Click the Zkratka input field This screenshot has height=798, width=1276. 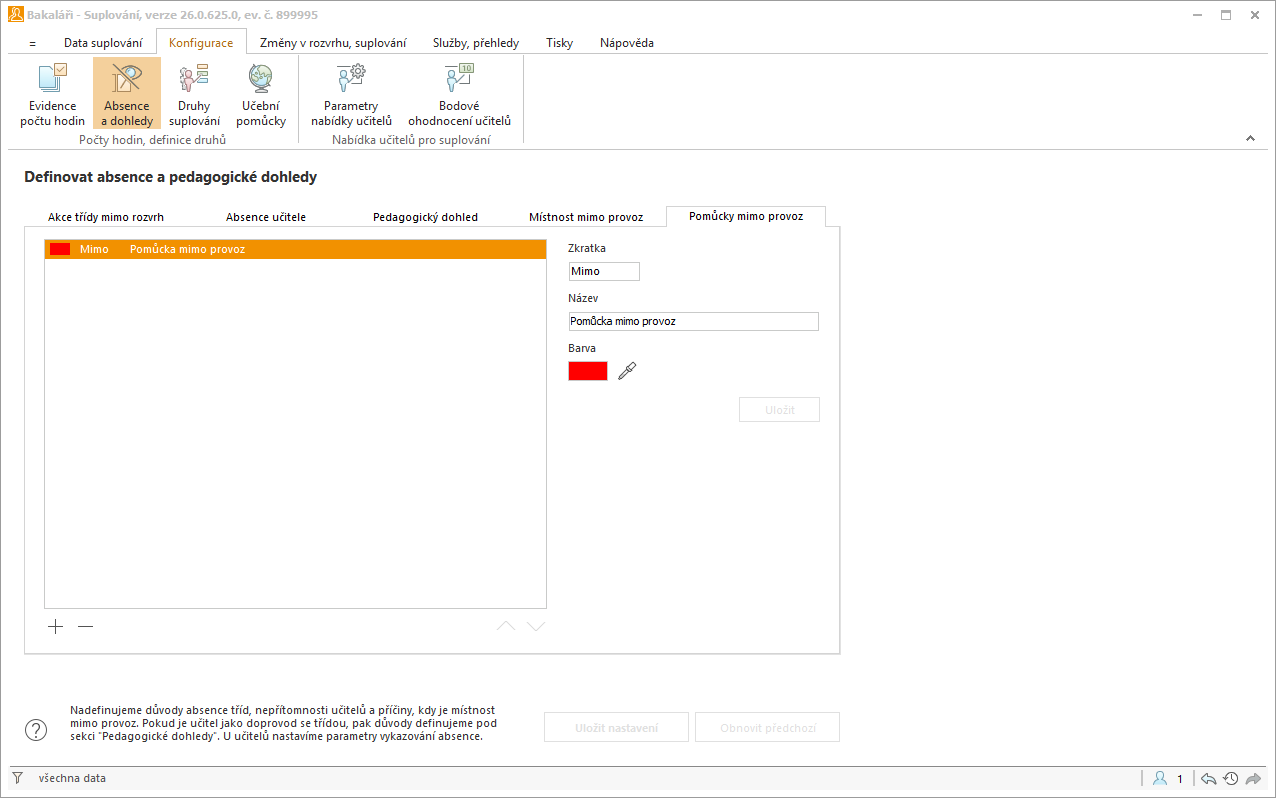click(x=604, y=272)
